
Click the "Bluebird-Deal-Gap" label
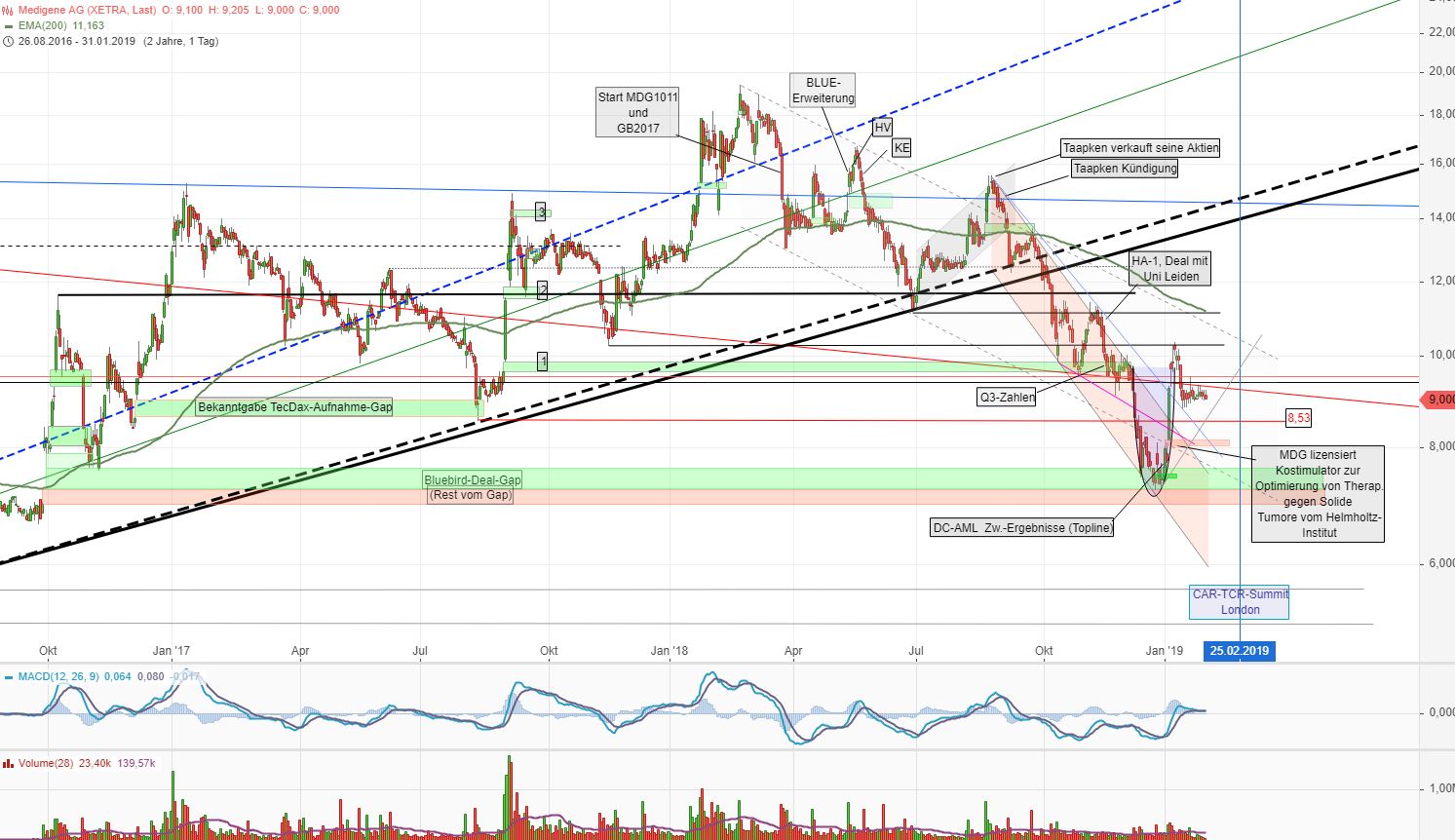[472, 479]
